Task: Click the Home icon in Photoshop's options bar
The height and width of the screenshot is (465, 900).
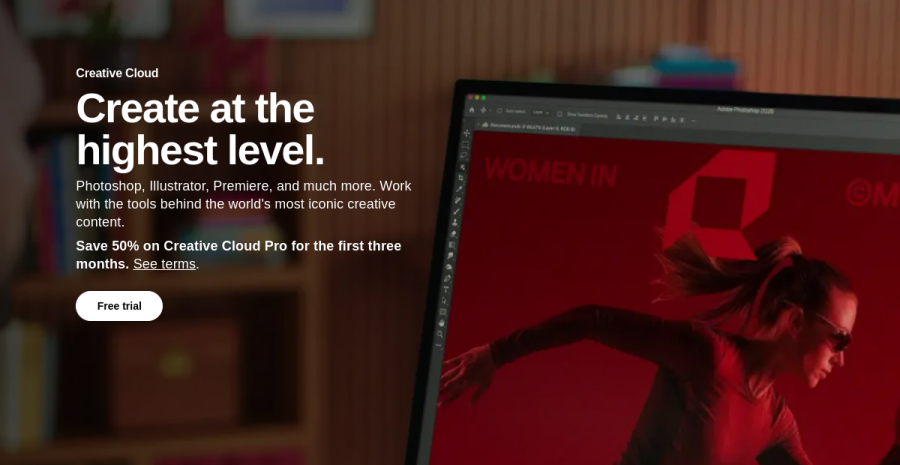Action: tap(472, 110)
